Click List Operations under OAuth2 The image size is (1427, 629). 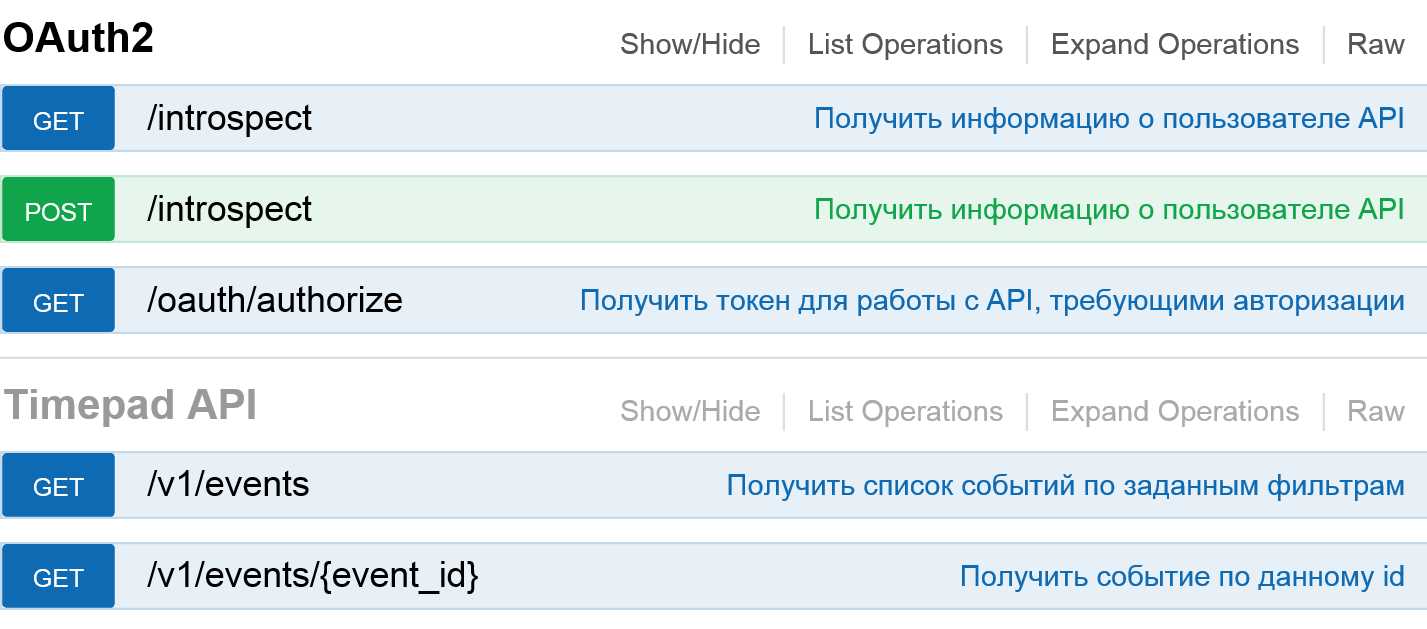point(903,44)
